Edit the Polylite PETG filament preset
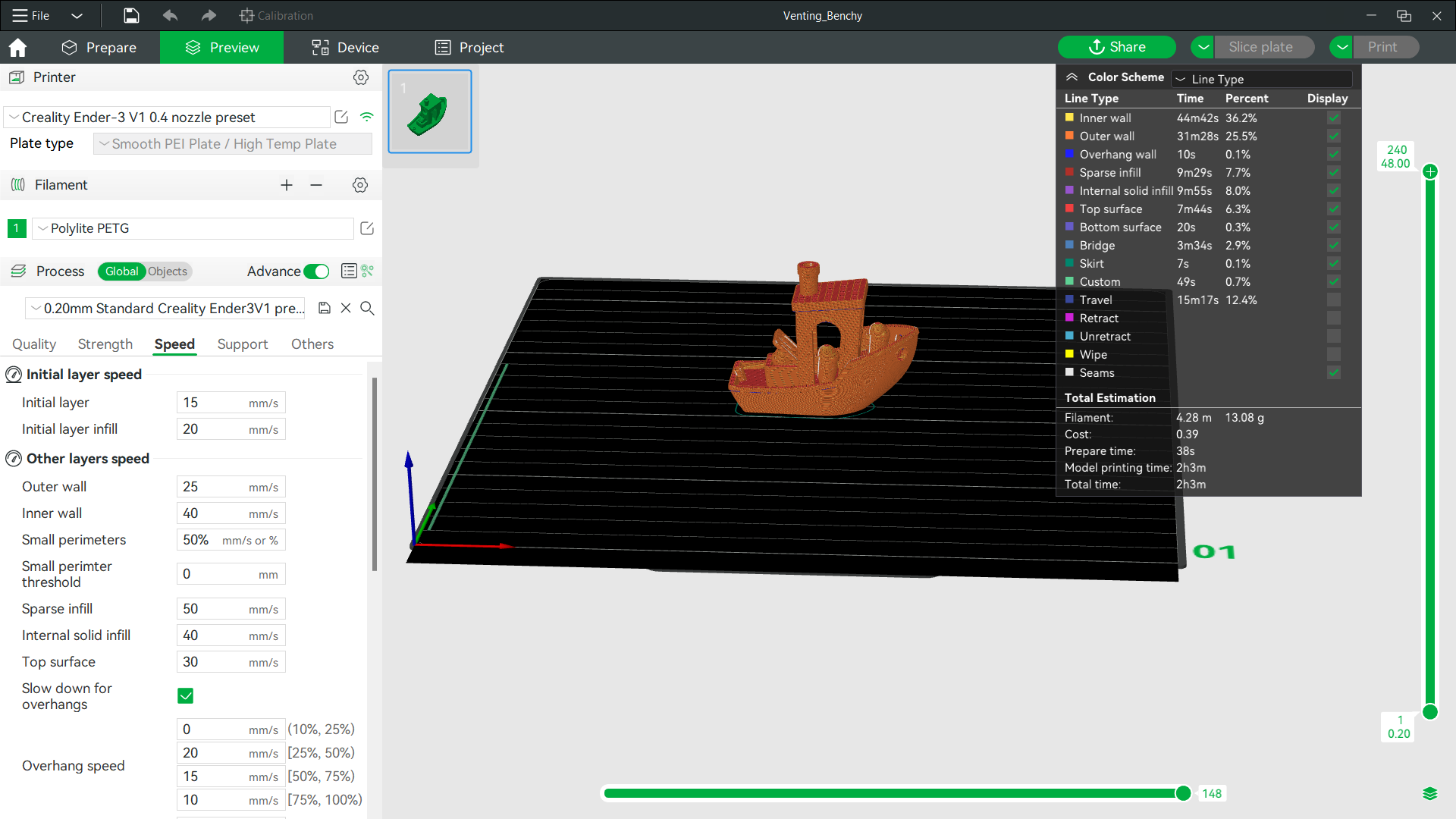Screen dimensions: 1456x819 pyautogui.click(x=367, y=228)
